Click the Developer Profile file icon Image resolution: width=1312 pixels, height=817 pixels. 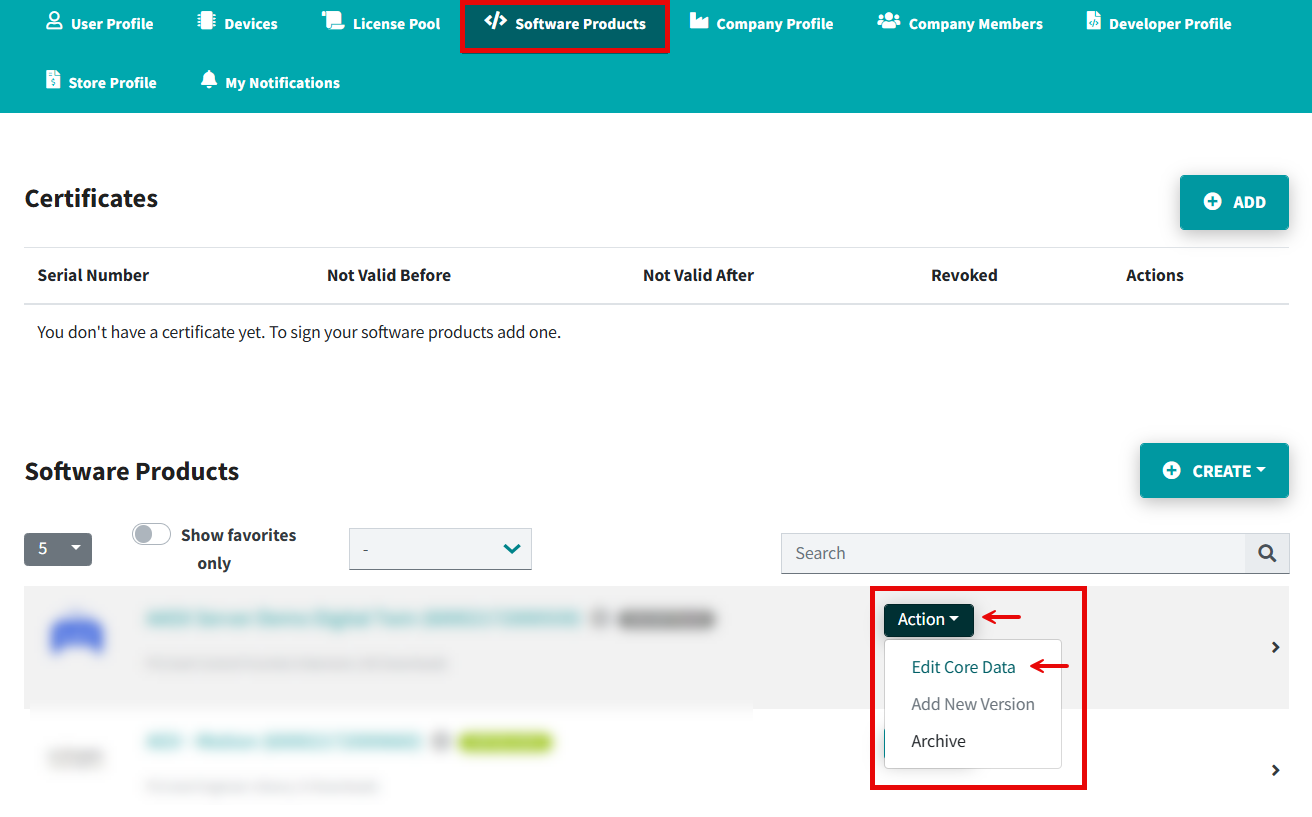point(1093,21)
